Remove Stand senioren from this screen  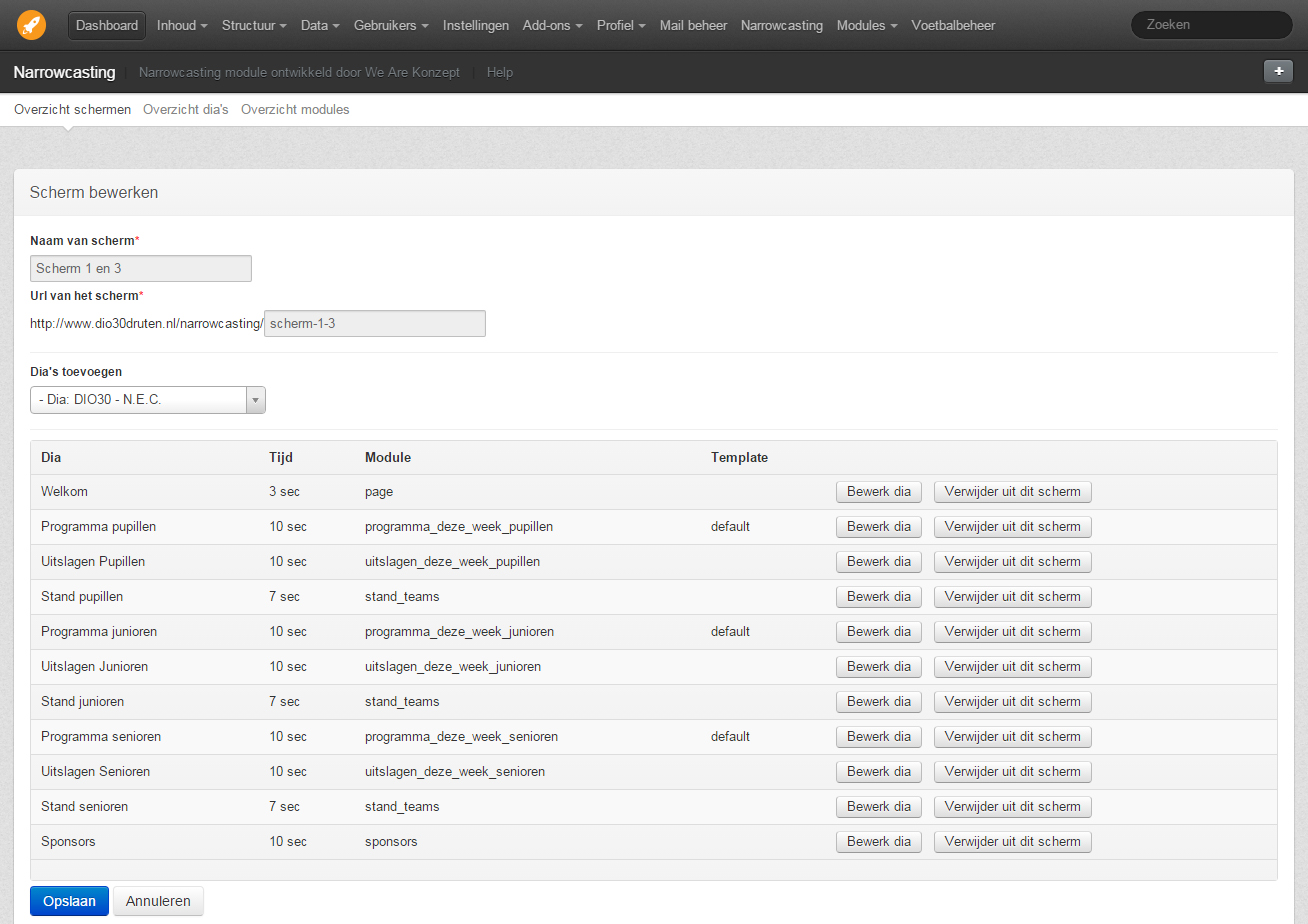point(1012,807)
